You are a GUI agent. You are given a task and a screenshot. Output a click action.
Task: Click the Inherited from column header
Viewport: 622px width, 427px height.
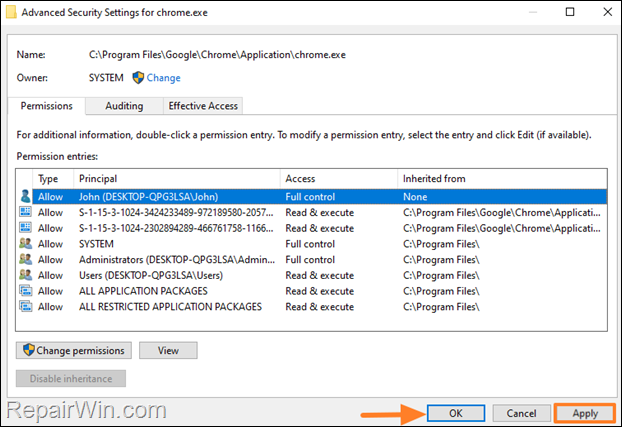(x=502, y=179)
